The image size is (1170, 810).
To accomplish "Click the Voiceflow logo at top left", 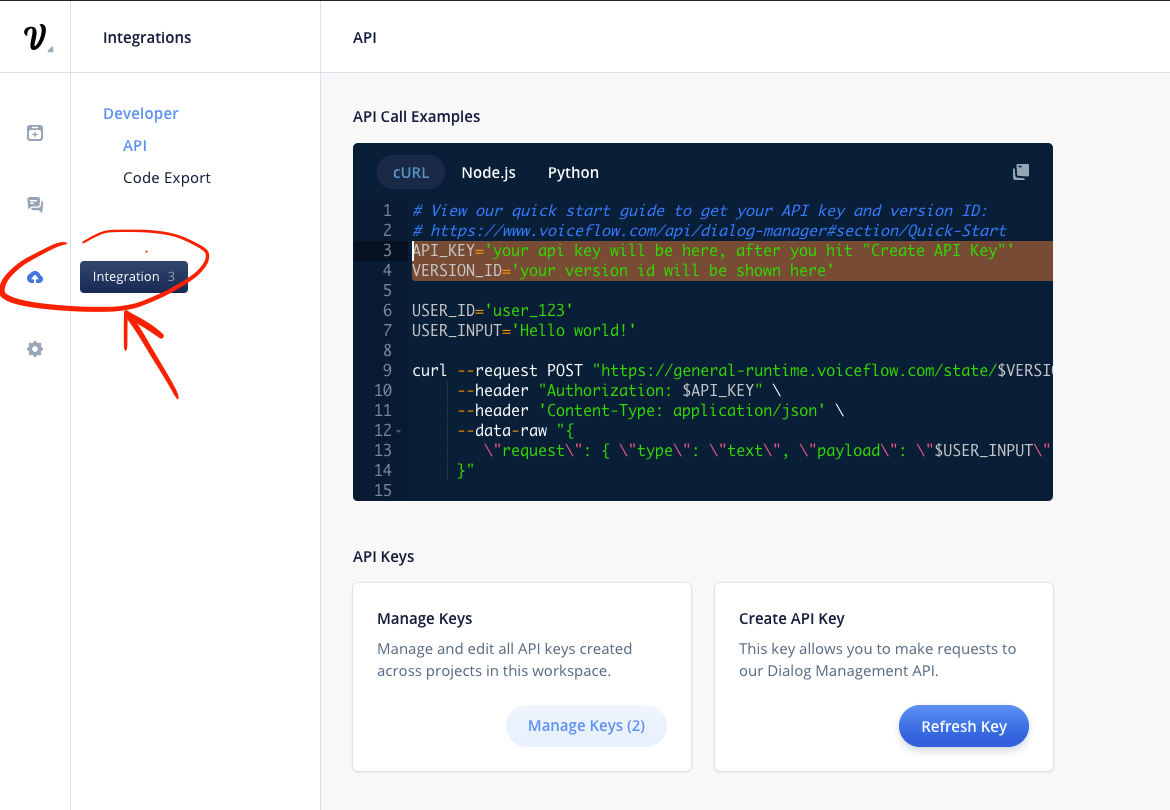I will point(35,36).
